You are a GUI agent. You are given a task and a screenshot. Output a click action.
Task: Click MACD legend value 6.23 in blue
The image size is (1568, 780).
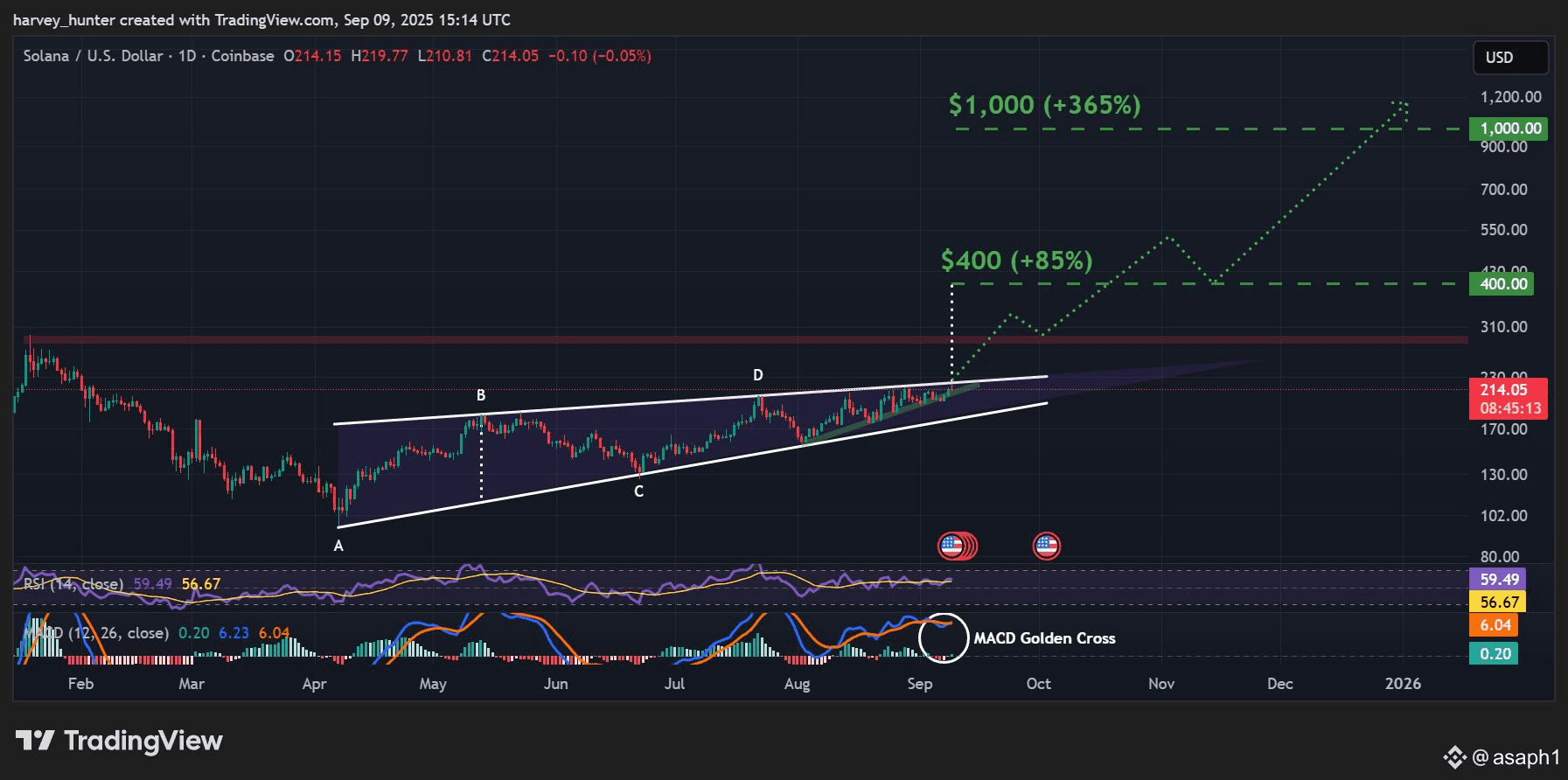pos(233,632)
